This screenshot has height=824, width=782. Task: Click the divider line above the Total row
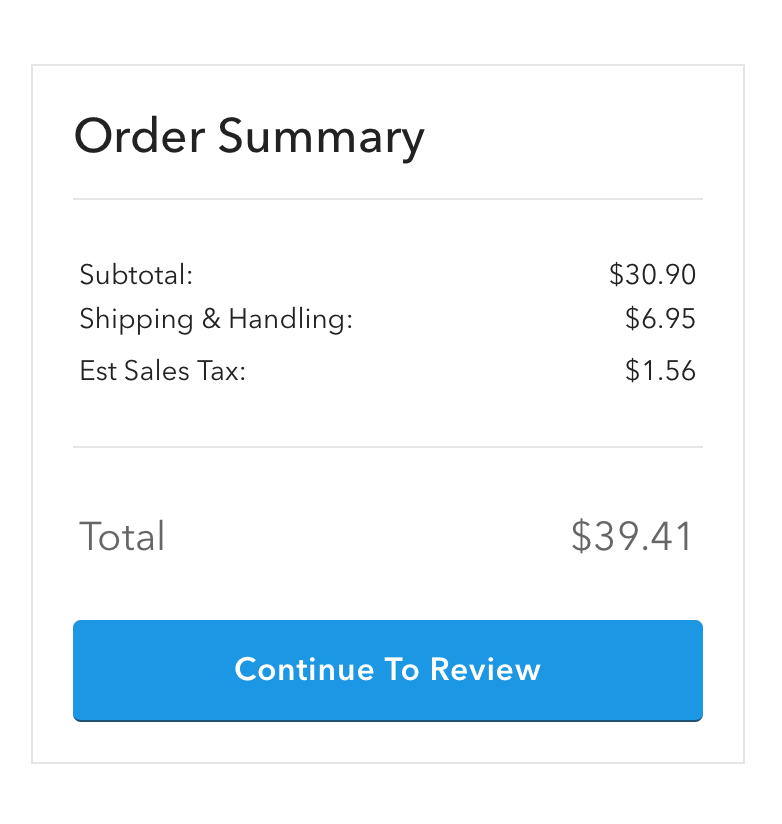388,447
